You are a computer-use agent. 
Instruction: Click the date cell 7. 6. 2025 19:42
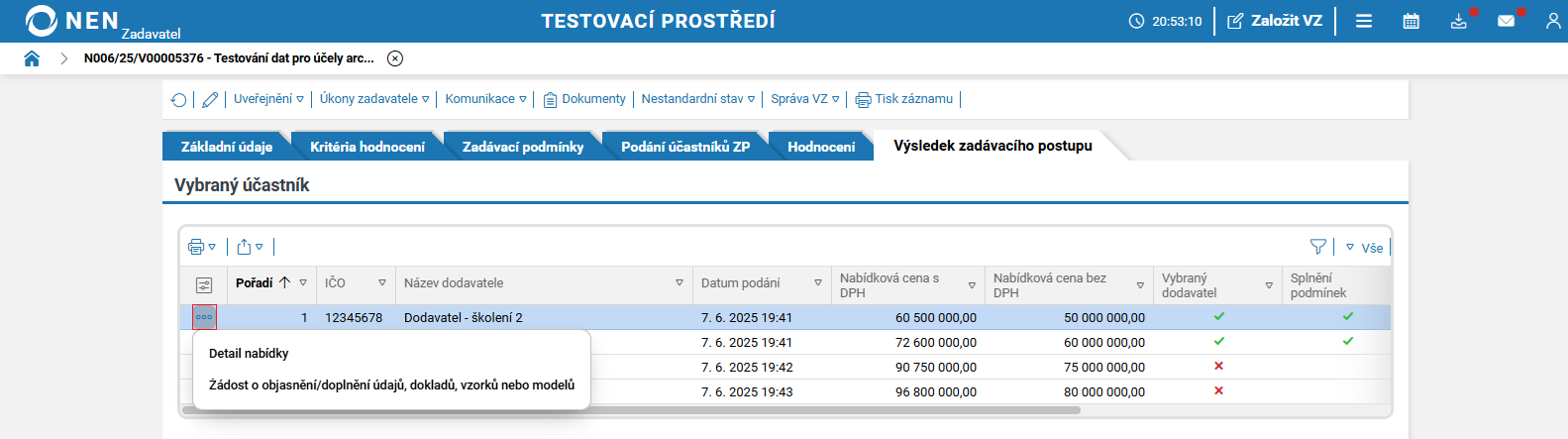pos(747,368)
